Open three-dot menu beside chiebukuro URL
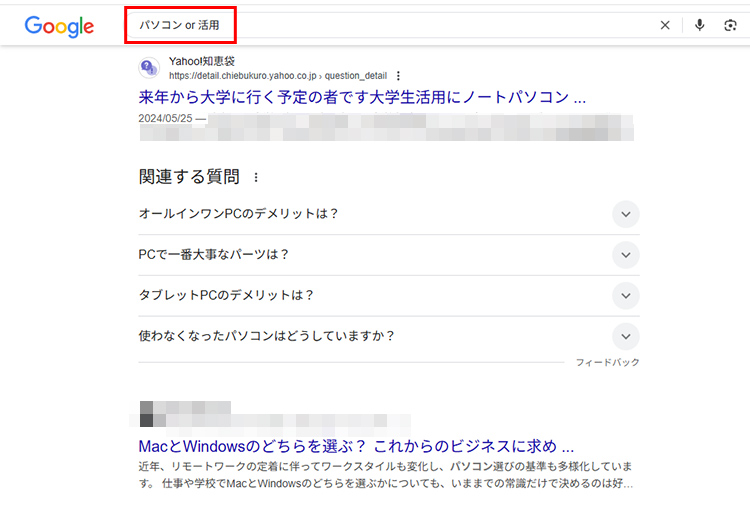This screenshot has height=510, width=750. 398,75
